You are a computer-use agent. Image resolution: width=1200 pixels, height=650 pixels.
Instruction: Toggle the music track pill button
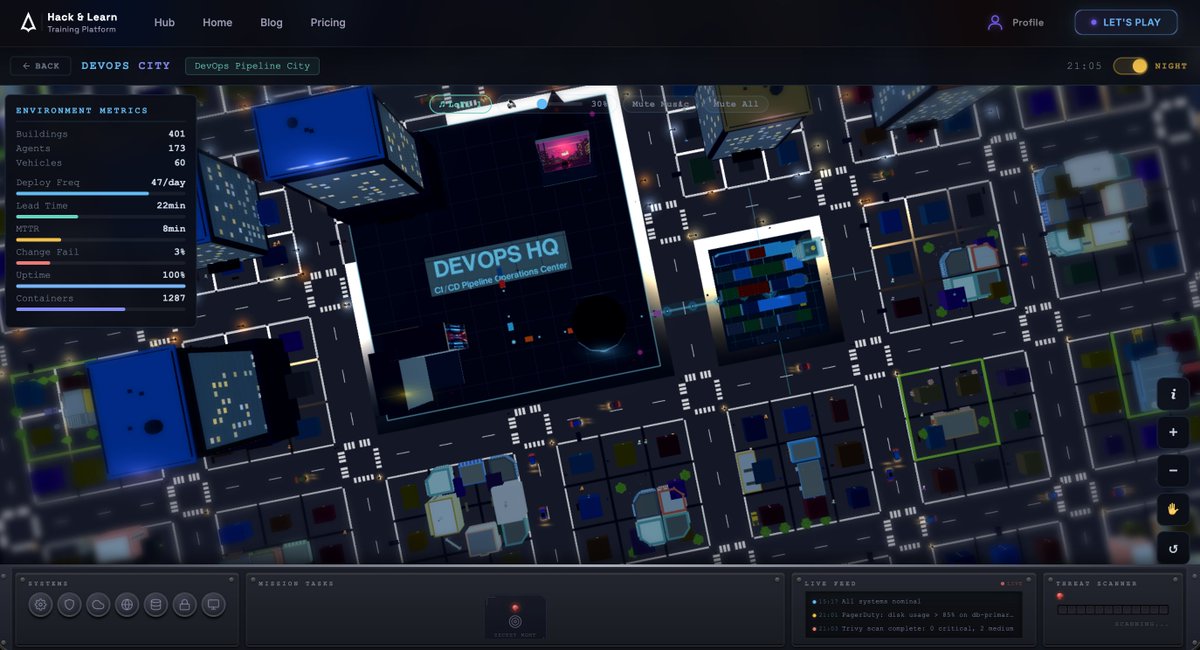pyautogui.click(x=461, y=104)
